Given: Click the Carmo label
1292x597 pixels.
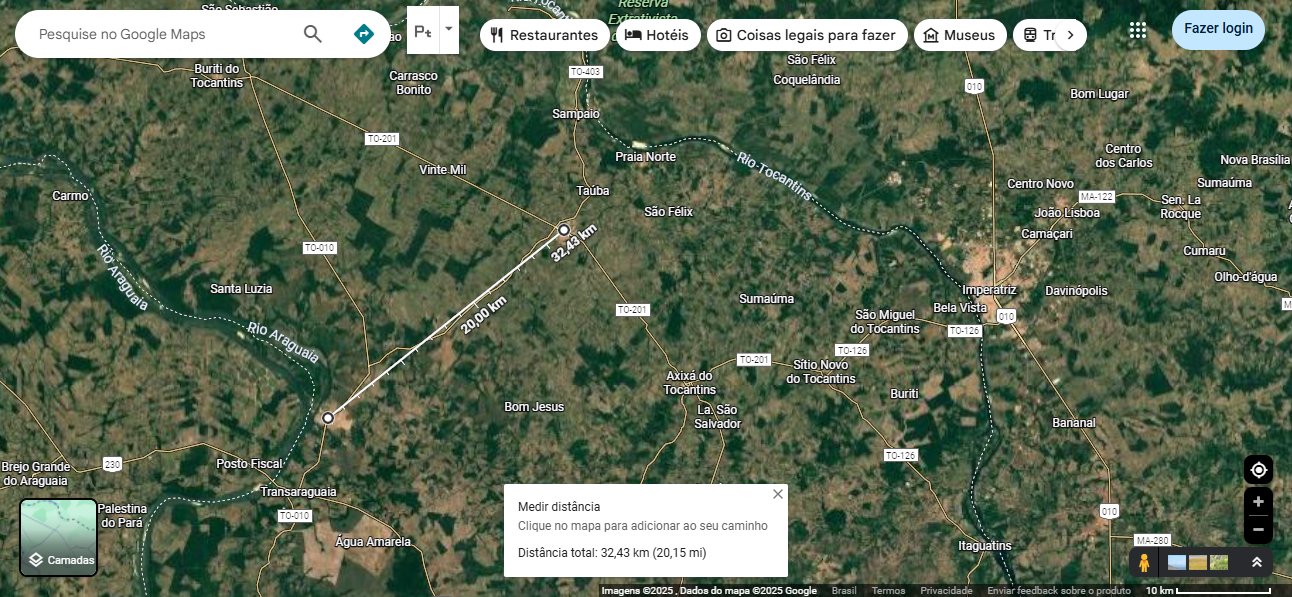Looking at the screenshot, I should (x=71, y=196).
